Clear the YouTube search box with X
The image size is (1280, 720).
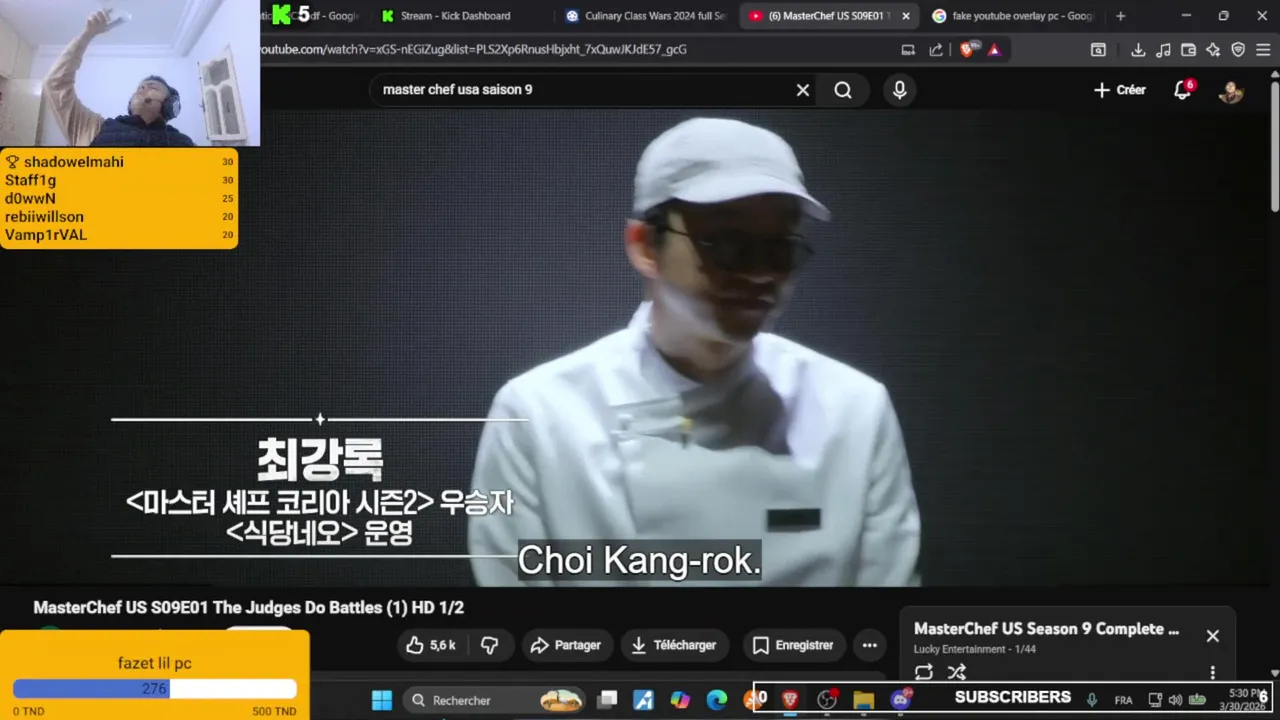tap(802, 90)
